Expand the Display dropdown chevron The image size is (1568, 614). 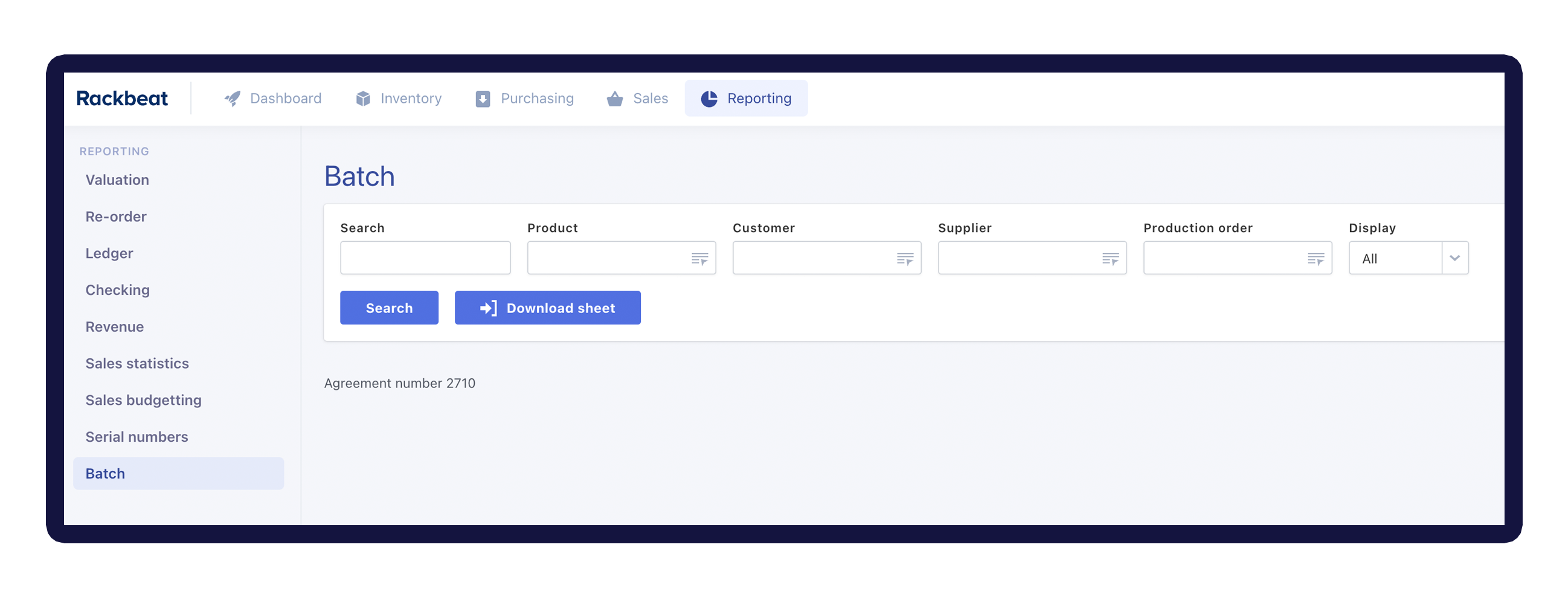(x=1454, y=258)
